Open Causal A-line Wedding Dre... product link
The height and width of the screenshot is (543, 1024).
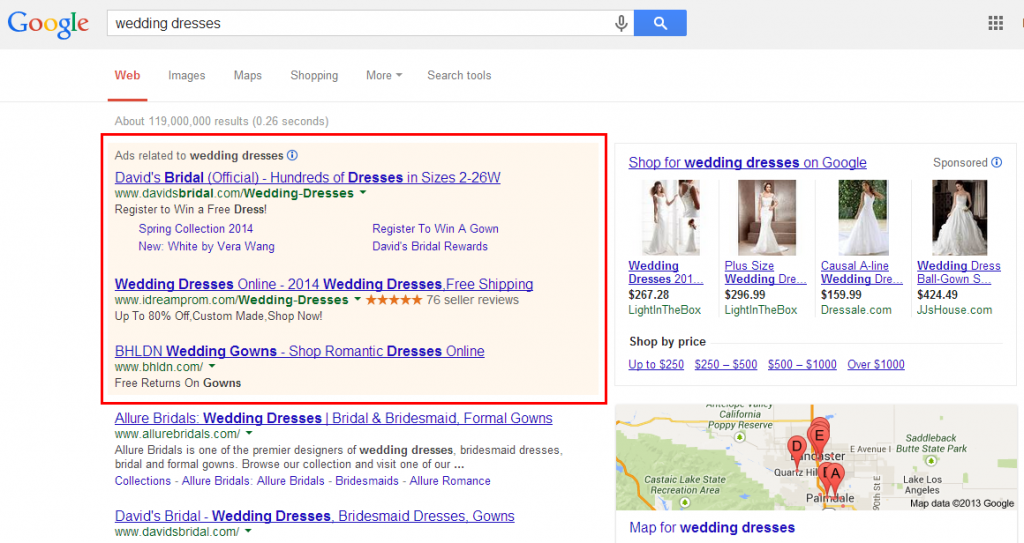click(x=861, y=272)
